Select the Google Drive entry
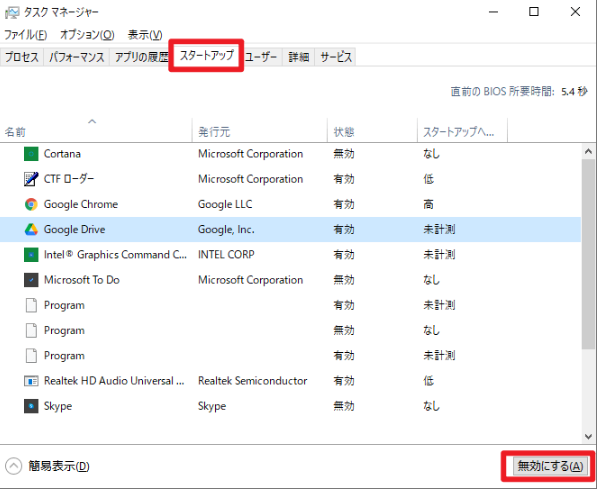Viewport: 600px width, 490px height. pyautogui.click(x=75, y=230)
